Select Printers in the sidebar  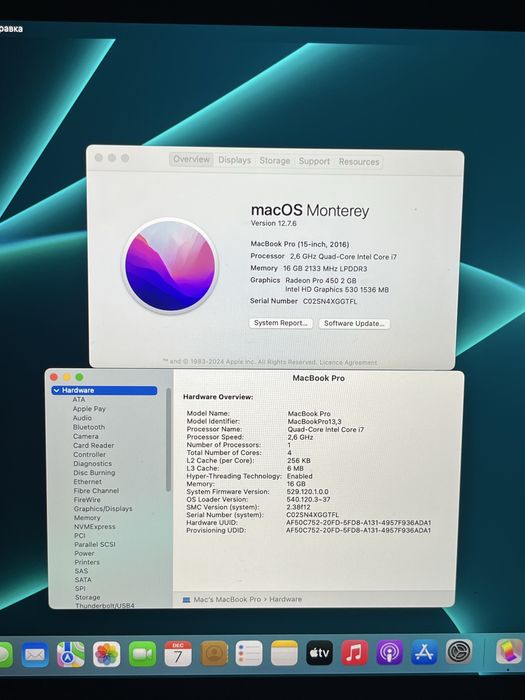coord(87,562)
